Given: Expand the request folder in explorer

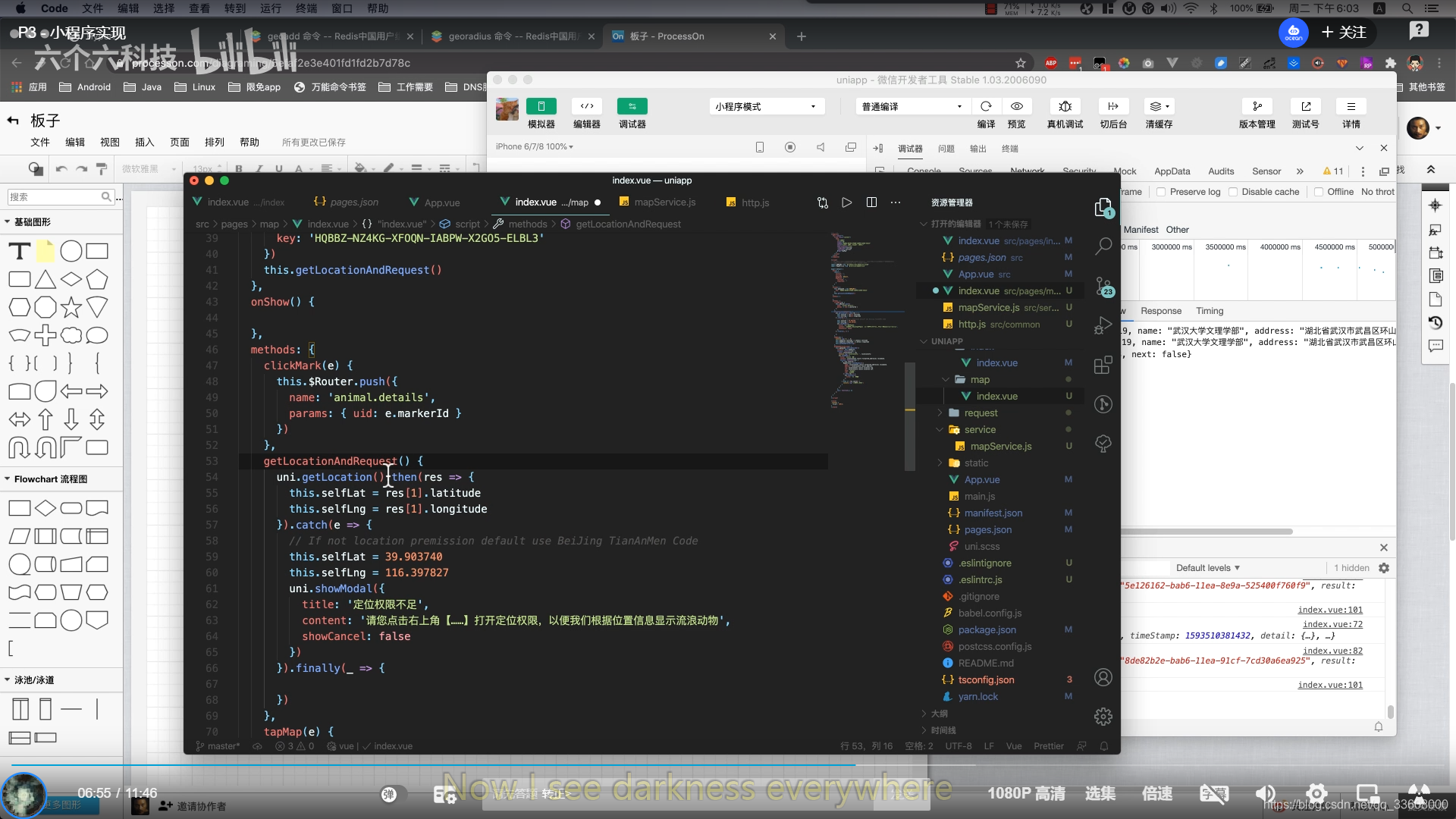Looking at the screenshot, I should 981,413.
